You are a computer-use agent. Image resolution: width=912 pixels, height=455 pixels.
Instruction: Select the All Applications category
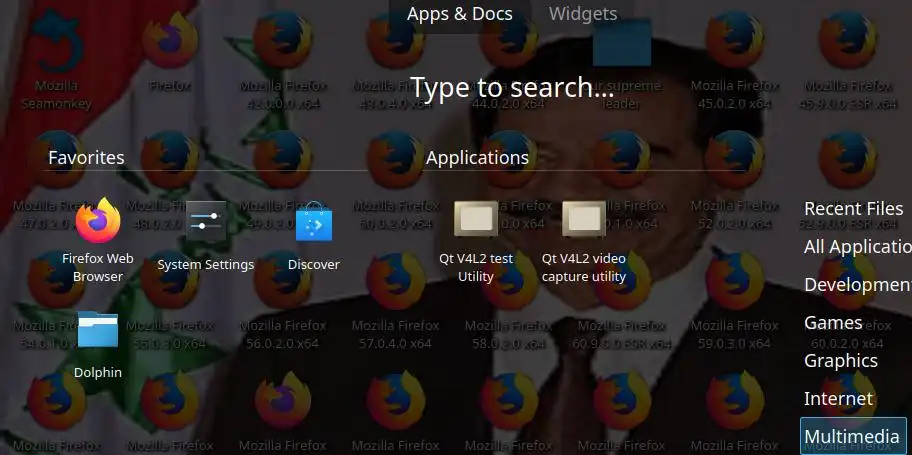pos(856,247)
